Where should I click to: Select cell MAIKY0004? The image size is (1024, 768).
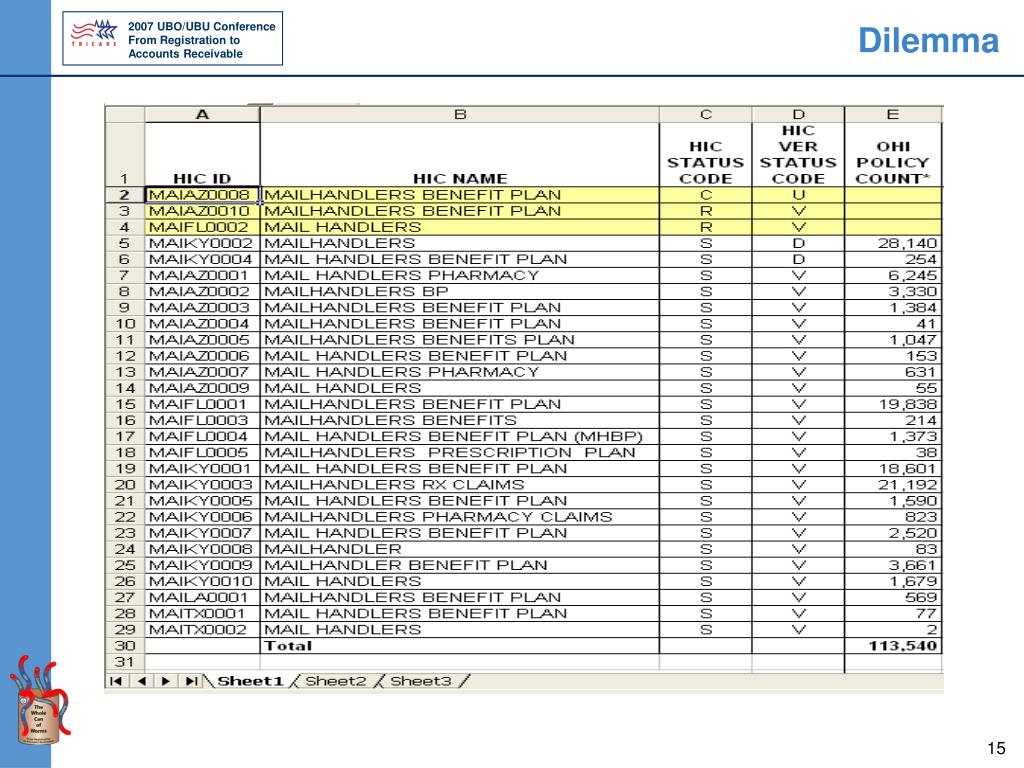click(202, 259)
